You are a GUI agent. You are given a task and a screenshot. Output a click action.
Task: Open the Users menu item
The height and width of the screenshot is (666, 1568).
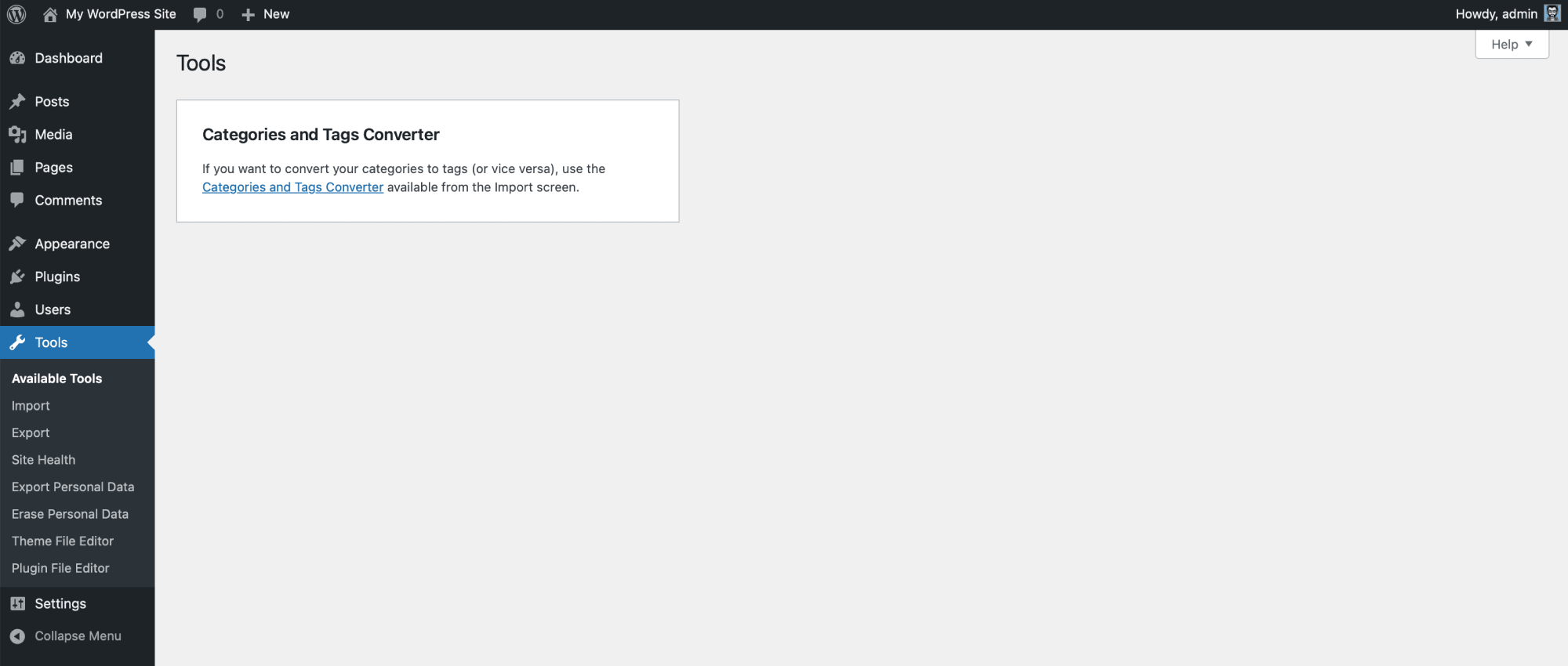(53, 309)
